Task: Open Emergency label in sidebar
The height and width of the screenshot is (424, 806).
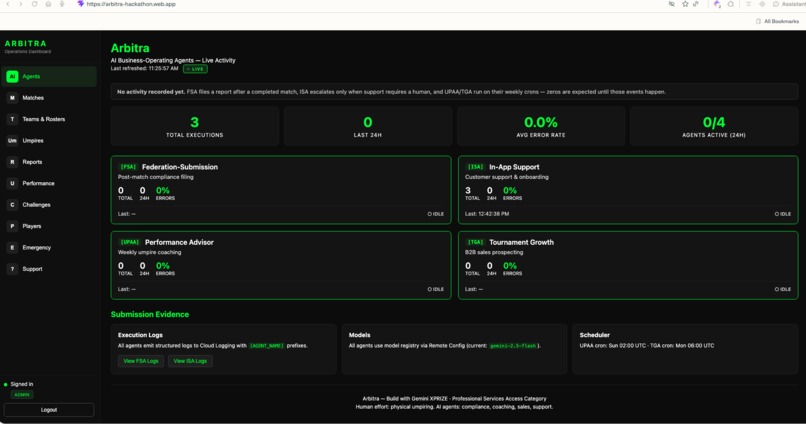Action: (x=37, y=248)
